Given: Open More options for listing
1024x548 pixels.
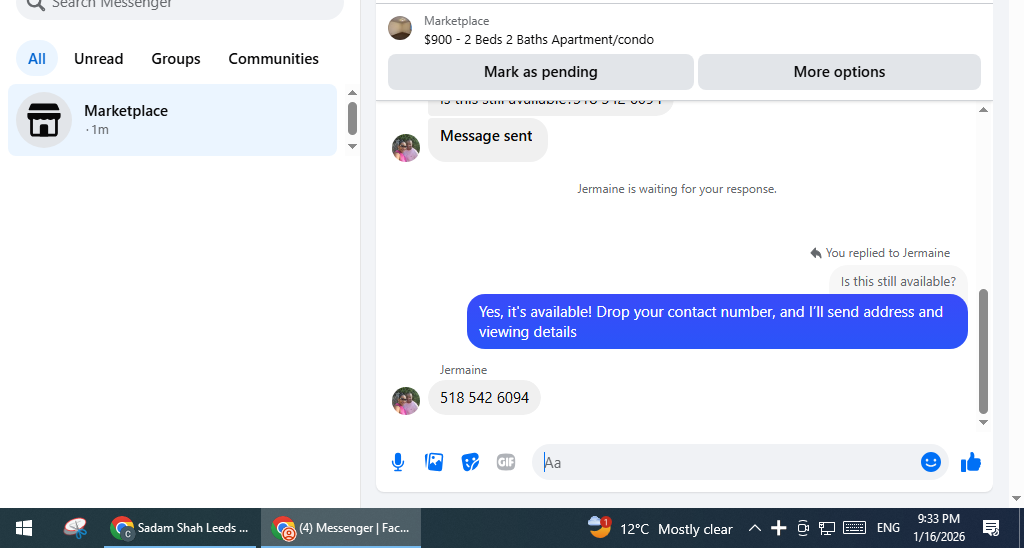Looking at the screenshot, I should 839,72.
